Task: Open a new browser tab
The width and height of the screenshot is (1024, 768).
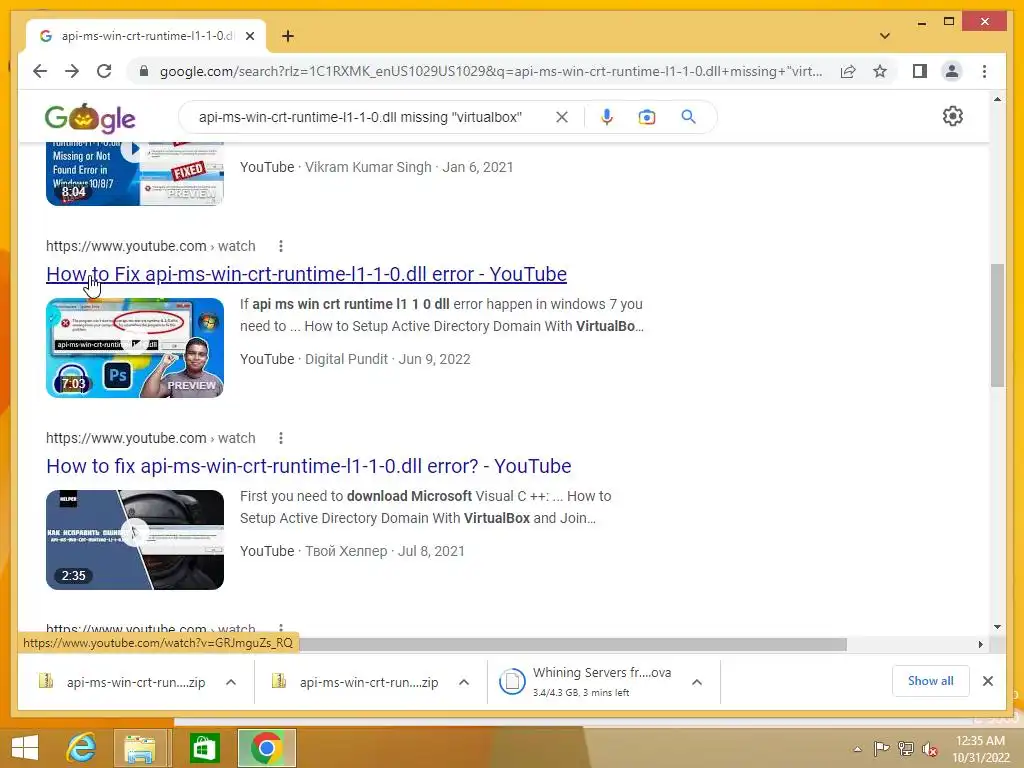Action: 287,36
